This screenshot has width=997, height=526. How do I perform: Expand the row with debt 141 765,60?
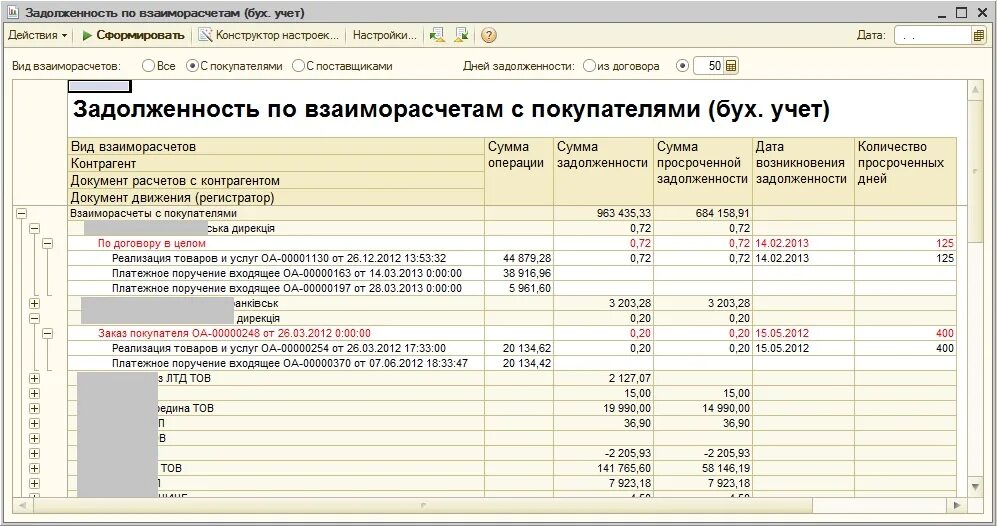tap(34, 469)
